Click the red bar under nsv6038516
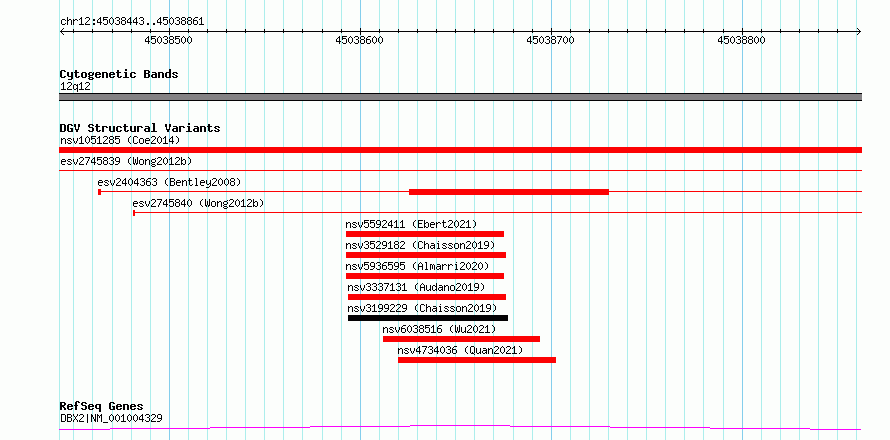 pos(461,339)
